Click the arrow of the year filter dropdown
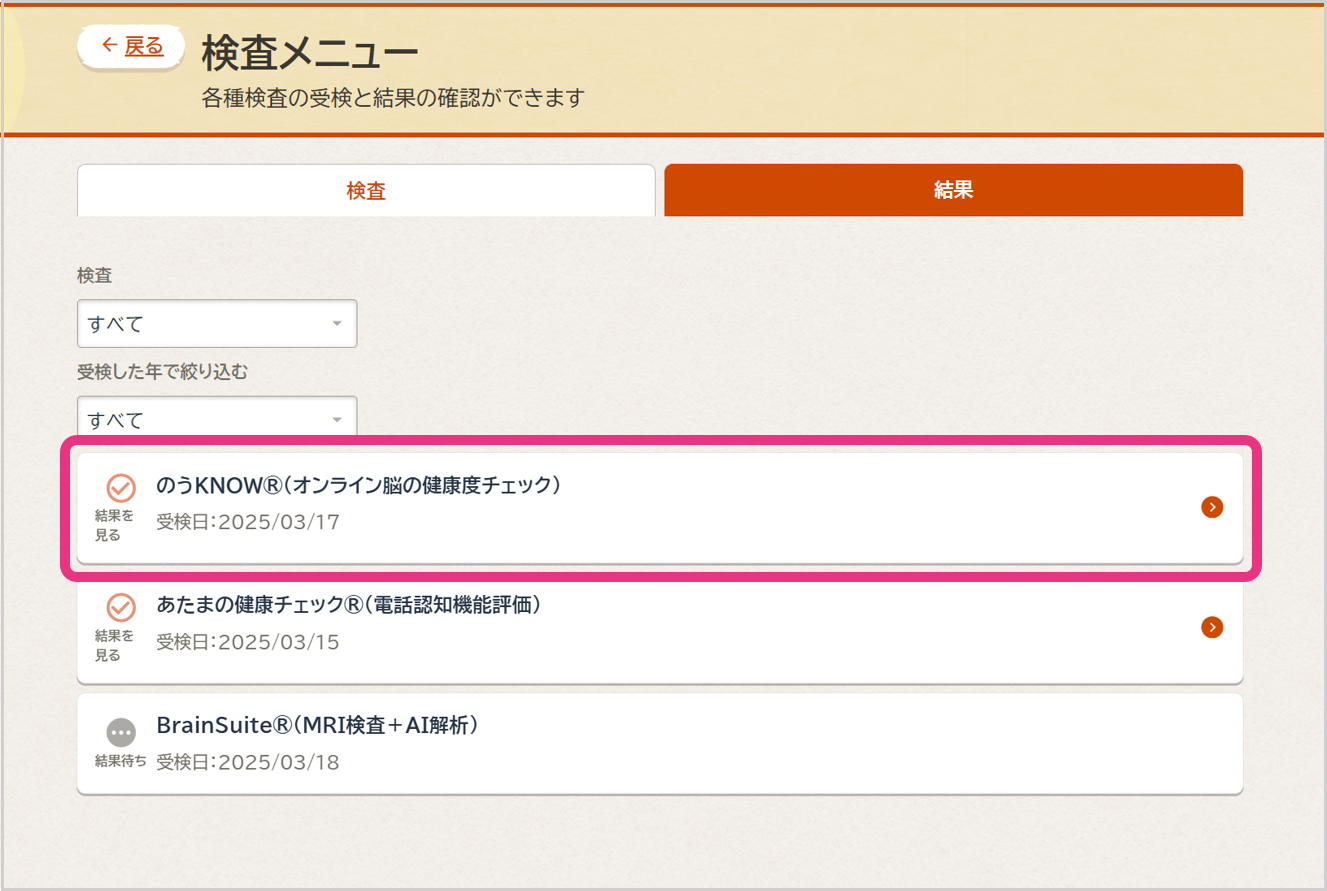Screen dimensions: 1327x891 tap(337, 420)
